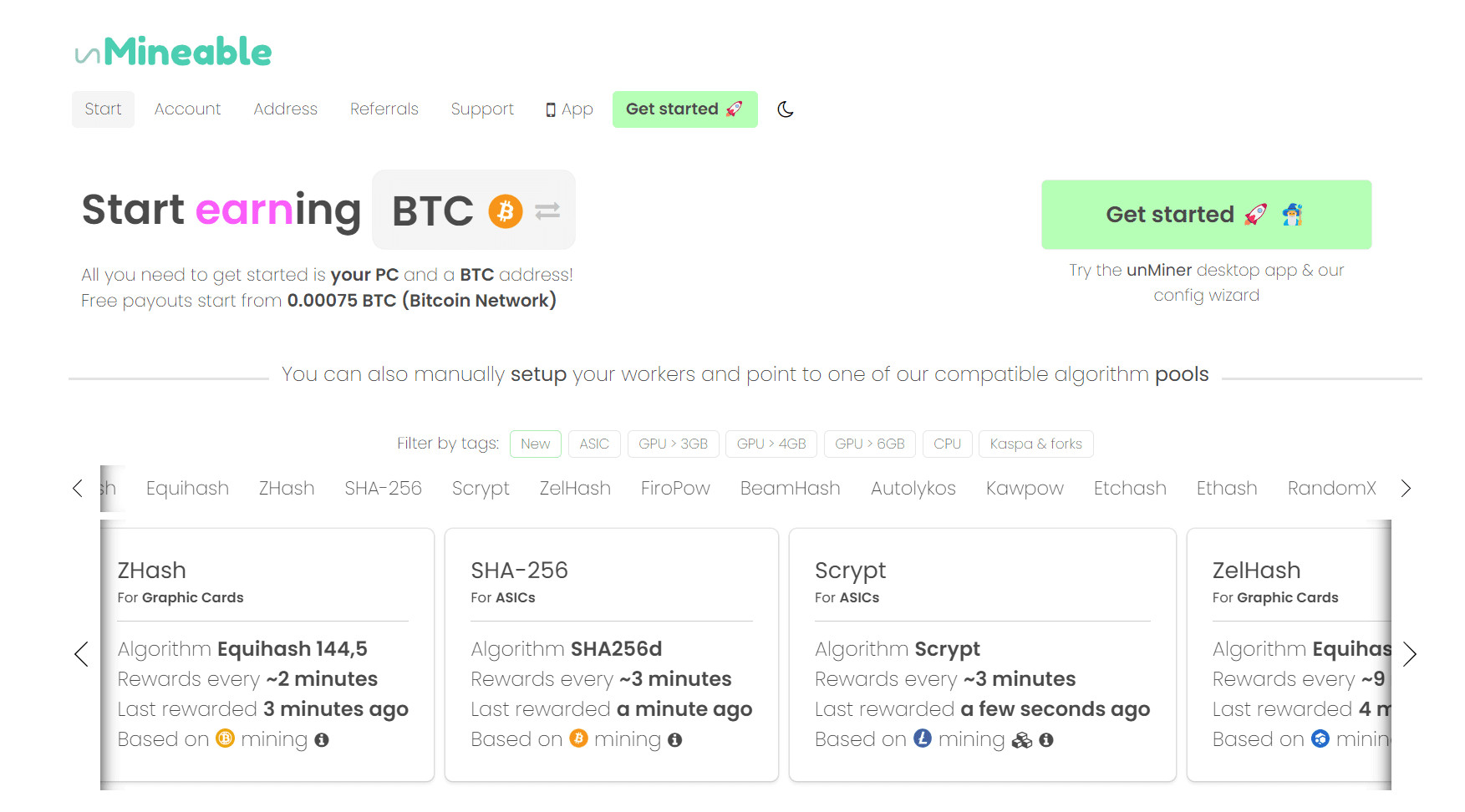Toggle the ASIC tag filter
Screen dimensions: 1465x812
click(594, 444)
